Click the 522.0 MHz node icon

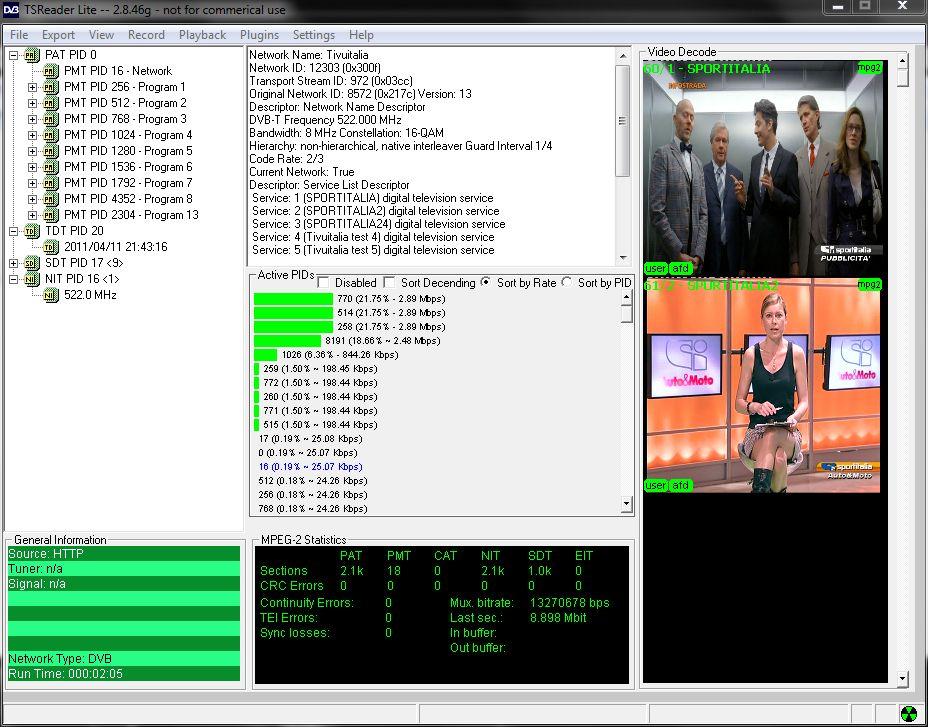51,295
